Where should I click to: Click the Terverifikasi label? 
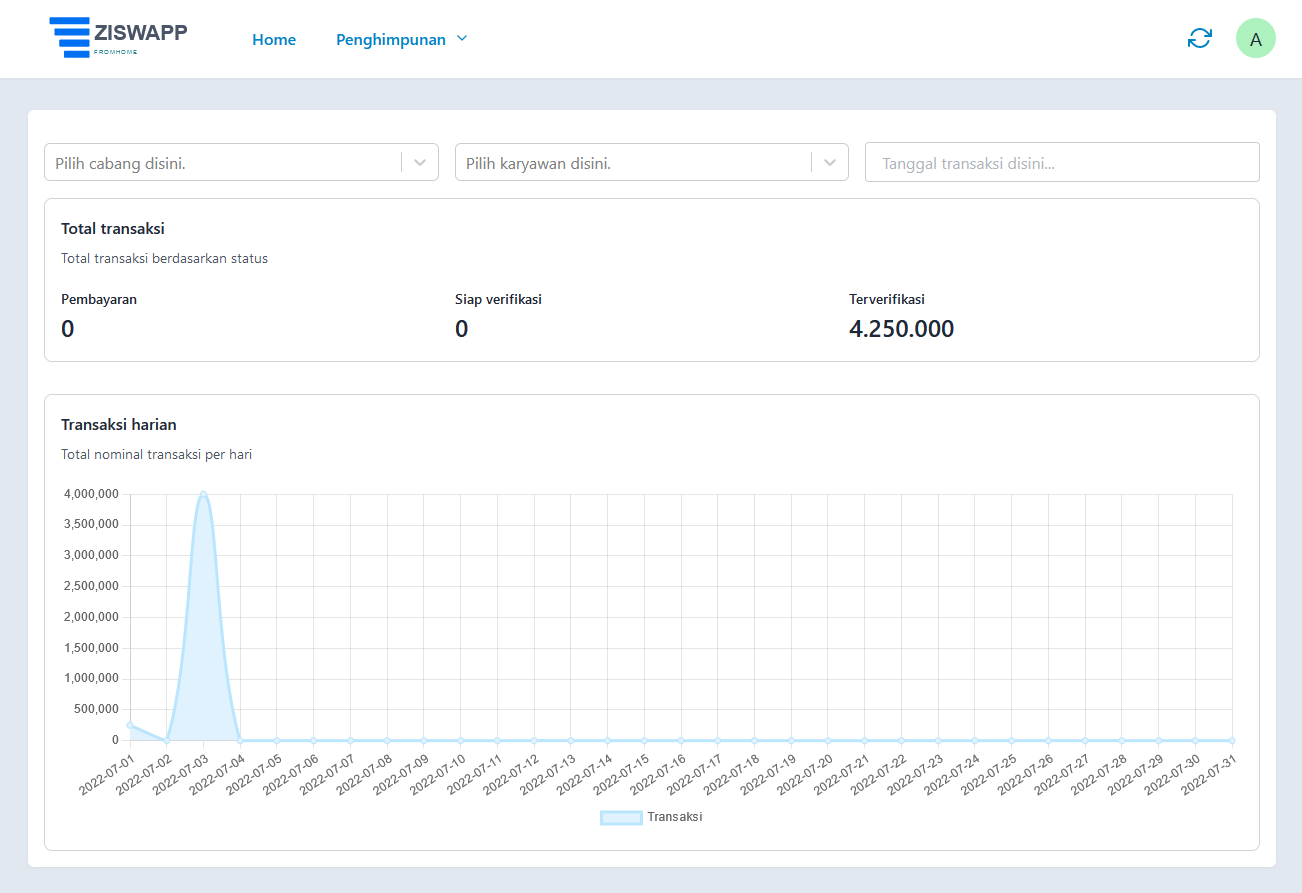pos(887,299)
